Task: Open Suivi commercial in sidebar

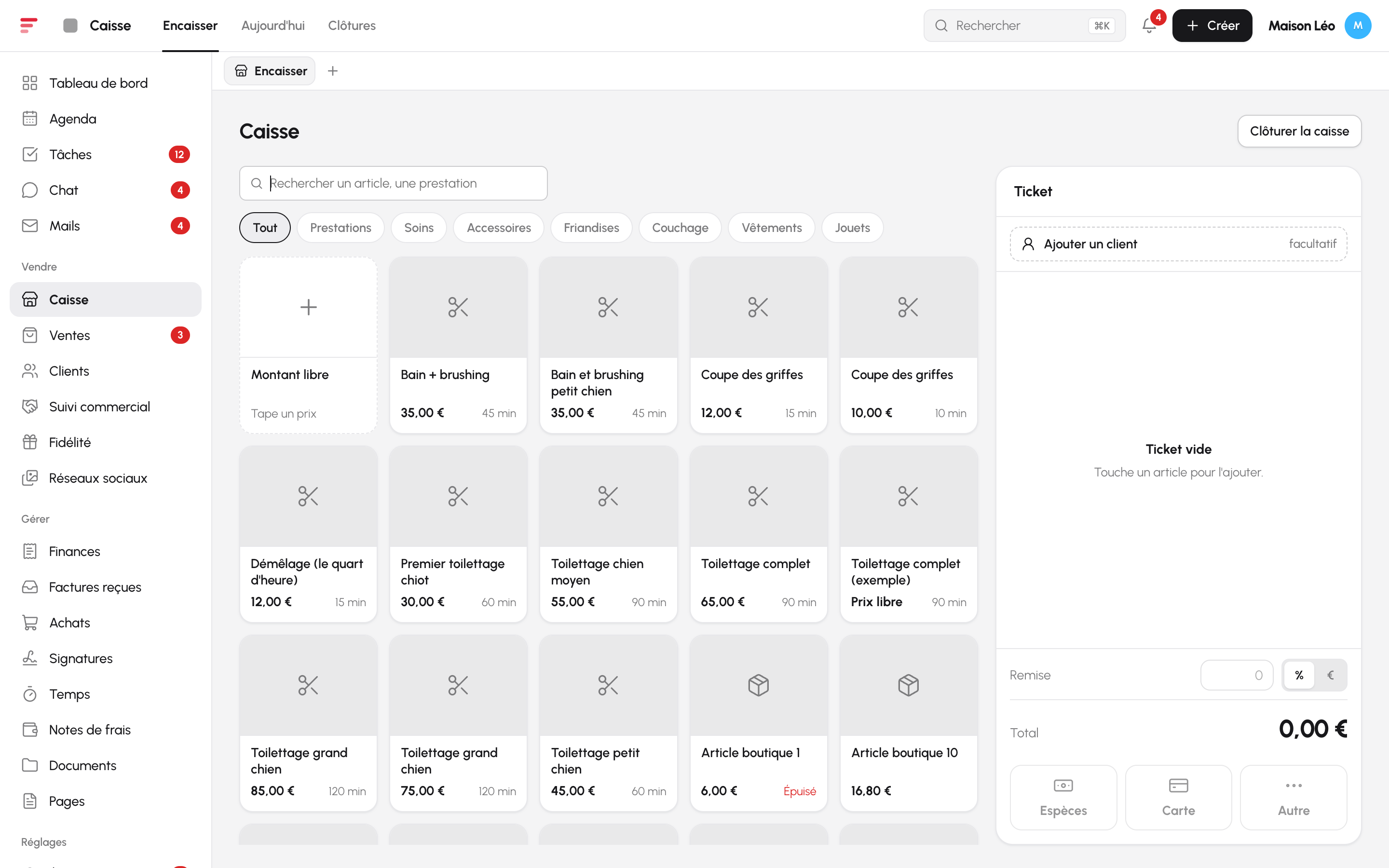Action: click(x=106, y=407)
